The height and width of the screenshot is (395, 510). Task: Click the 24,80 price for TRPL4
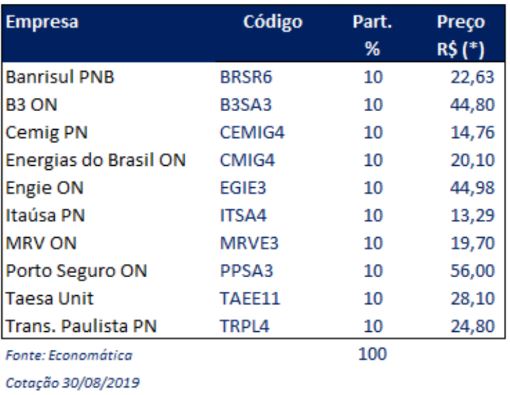click(473, 326)
